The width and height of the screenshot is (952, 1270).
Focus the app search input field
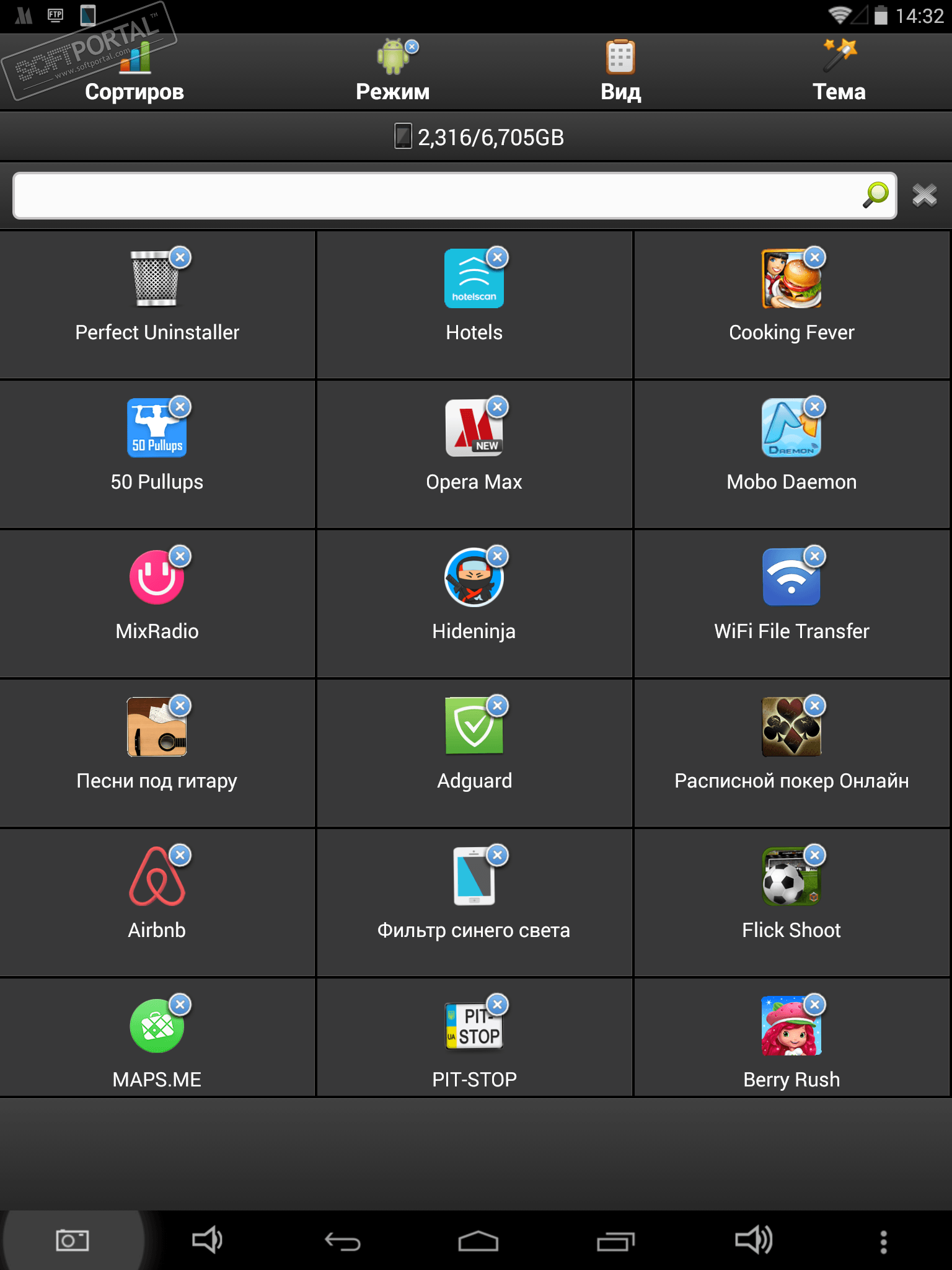click(455, 195)
